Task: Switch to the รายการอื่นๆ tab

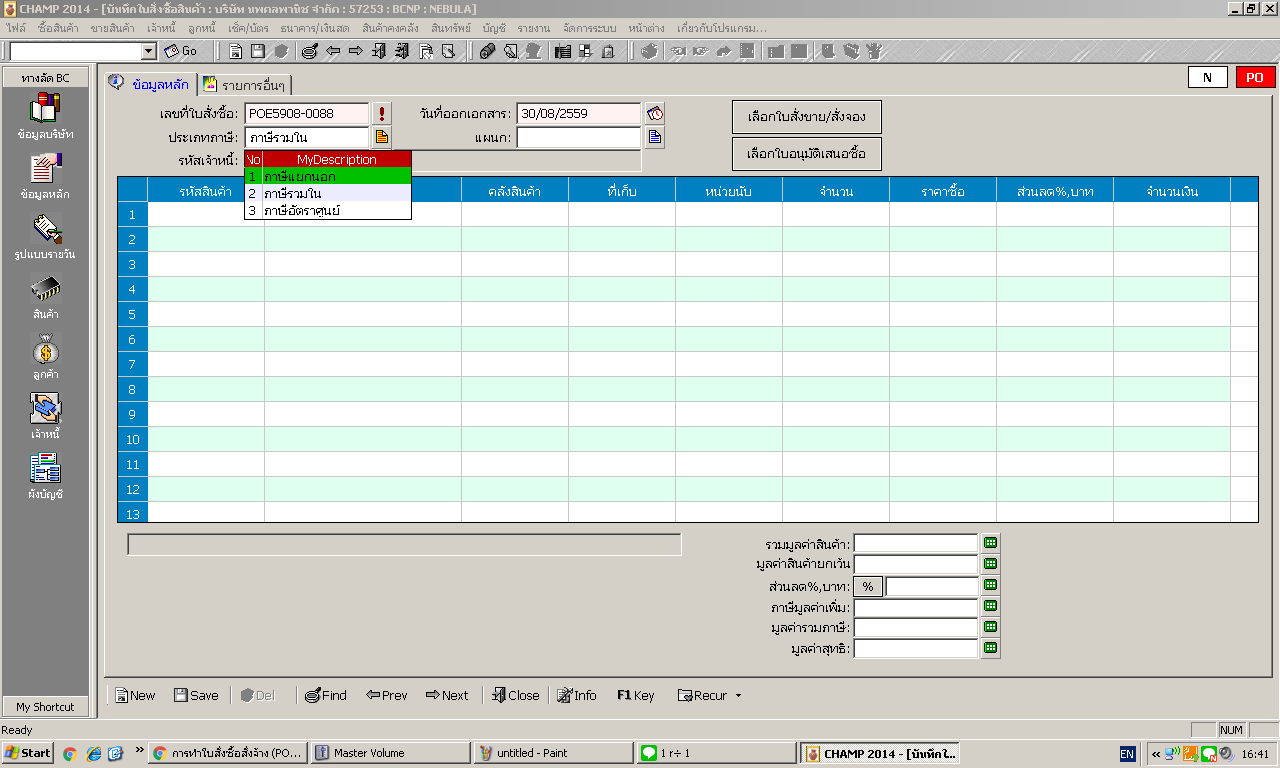Action: coord(246,85)
